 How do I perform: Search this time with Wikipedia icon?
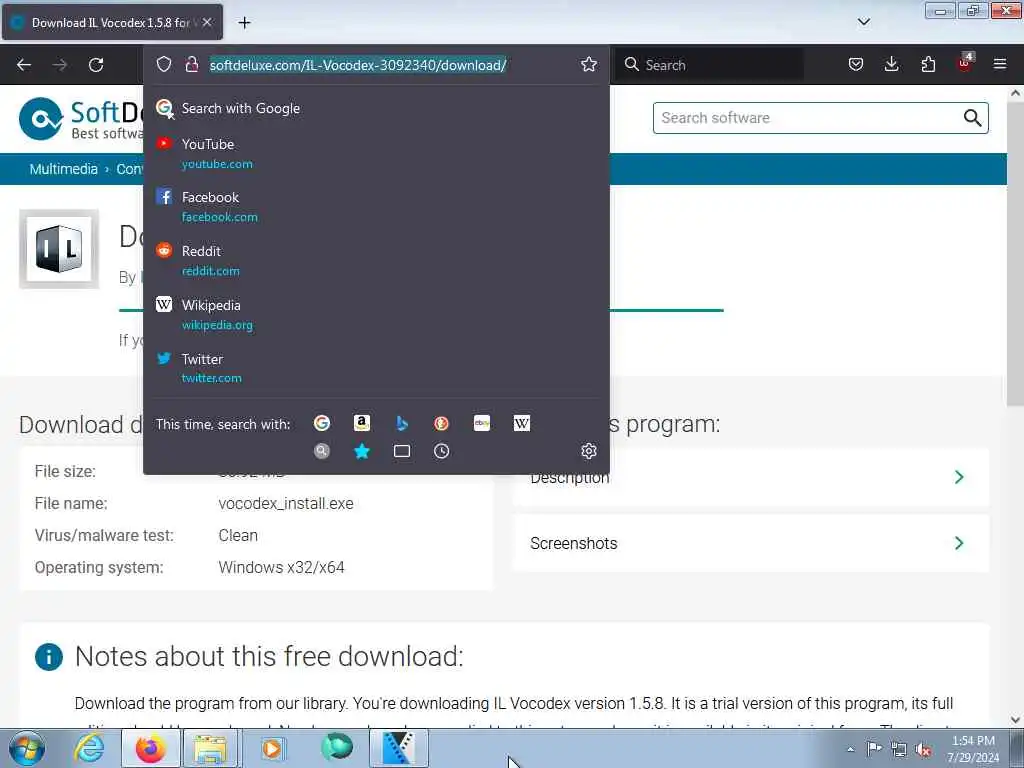point(522,423)
